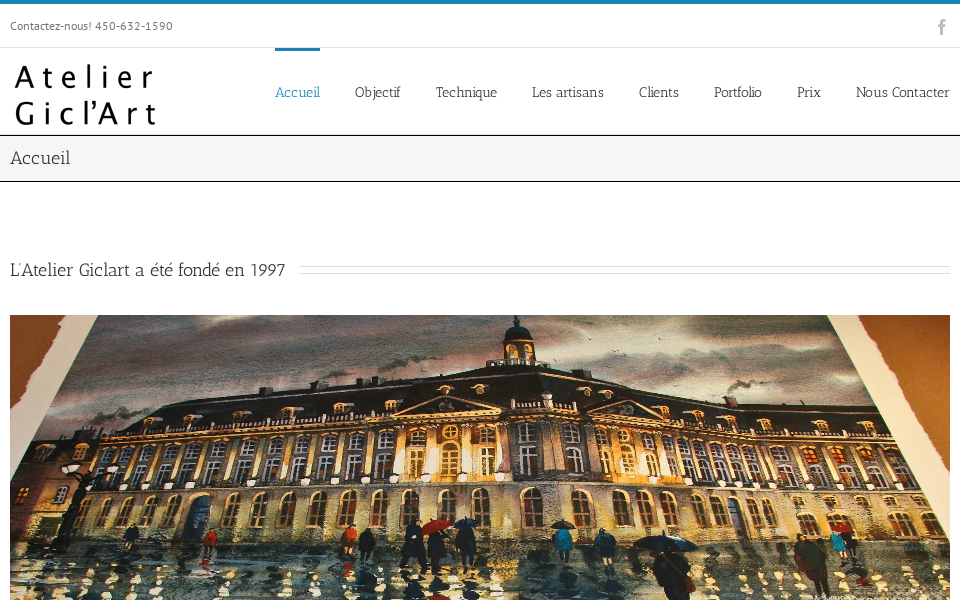The height and width of the screenshot is (600, 960).
Task: Click the red umbrella in the painting
Action: (436, 526)
